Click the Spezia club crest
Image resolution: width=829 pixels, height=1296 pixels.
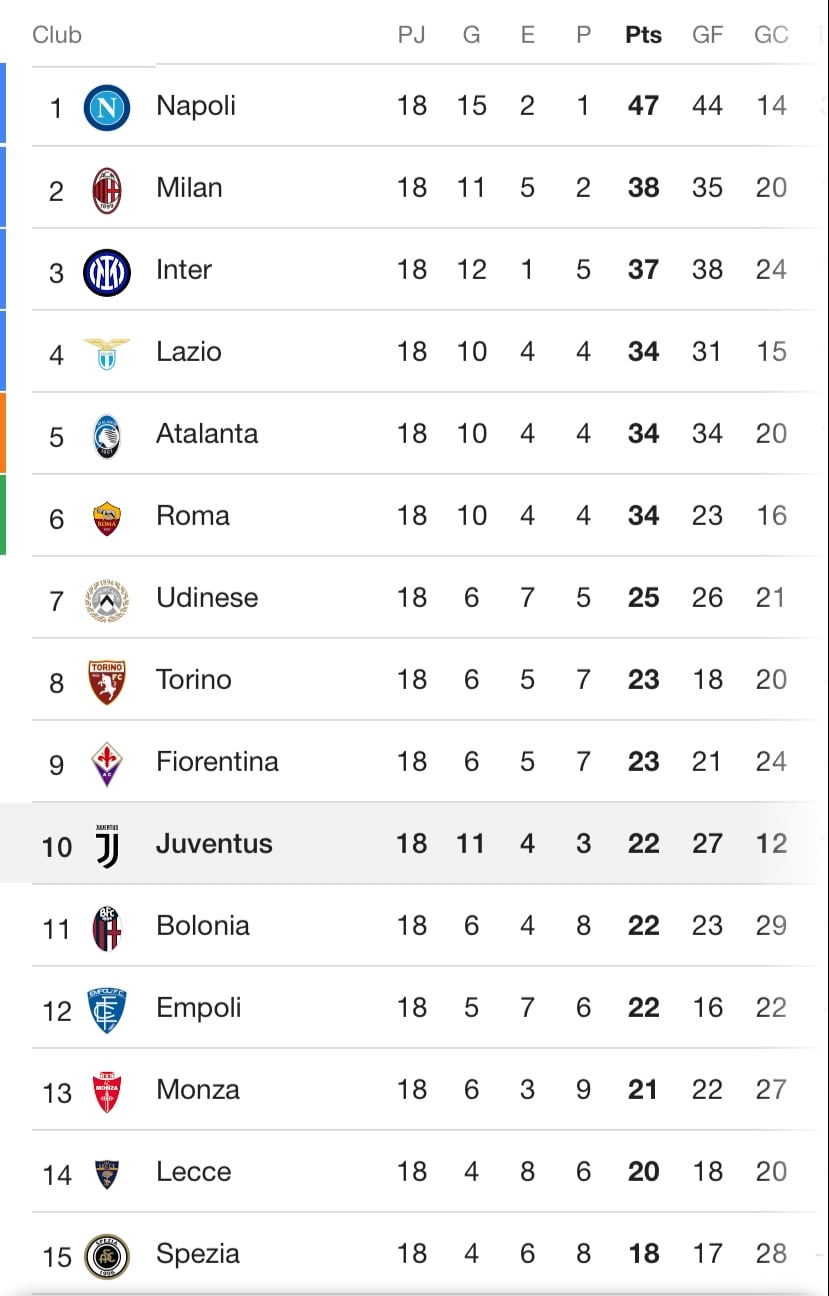[x=106, y=1255]
